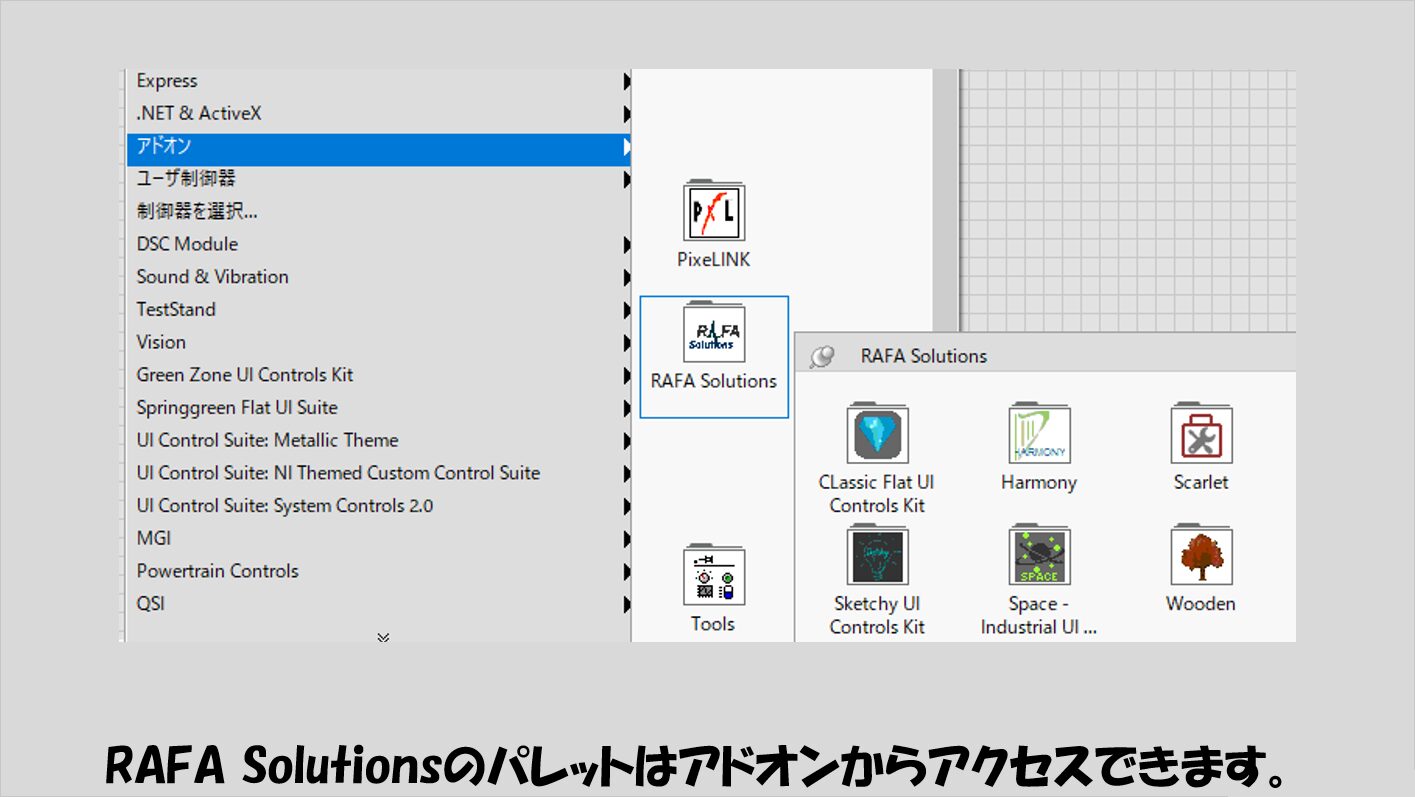The image size is (1415, 797).
Task: Choose 制御器を選択... from the menu
Action: (x=198, y=212)
